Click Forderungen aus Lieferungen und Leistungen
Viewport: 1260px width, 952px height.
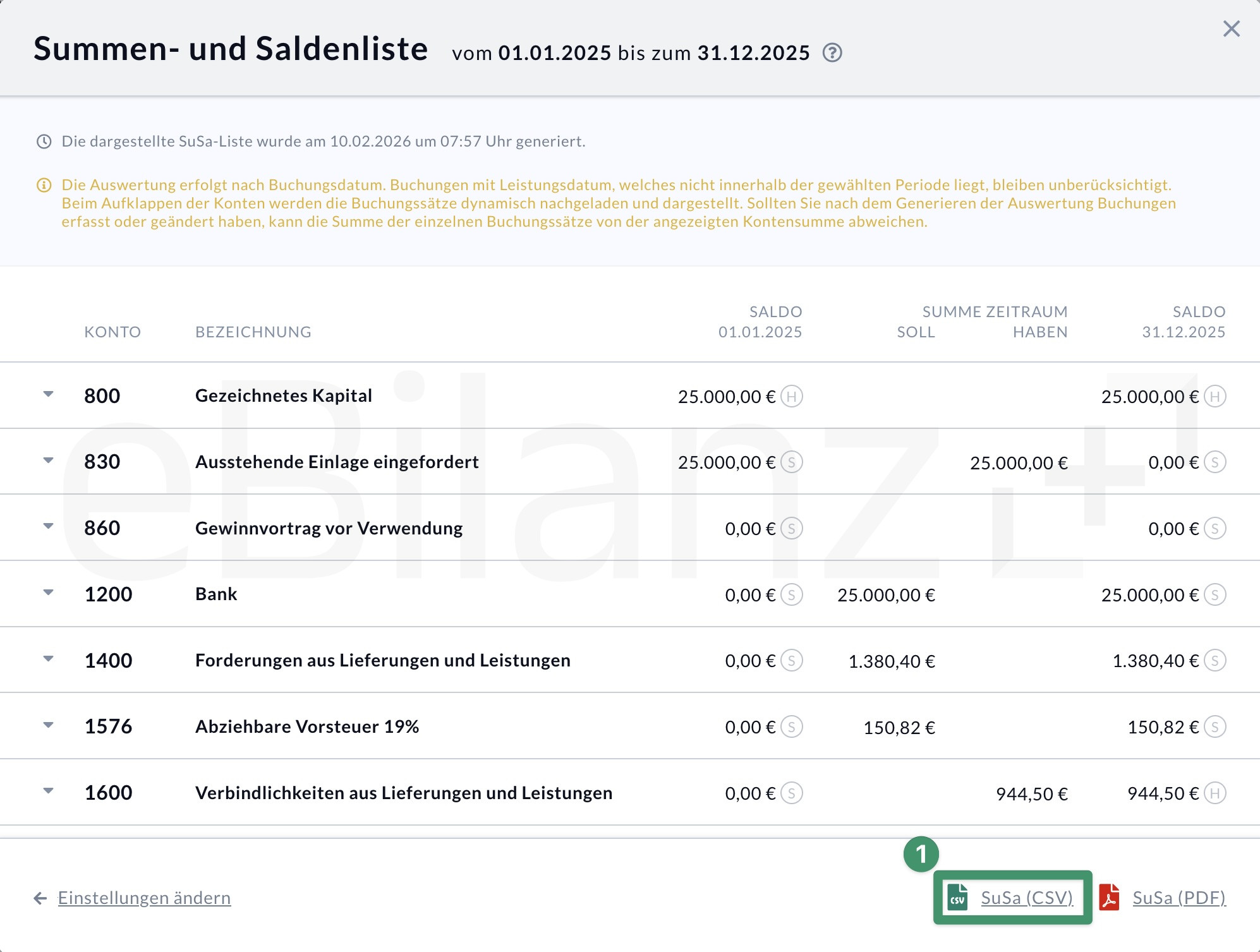click(x=383, y=660)
